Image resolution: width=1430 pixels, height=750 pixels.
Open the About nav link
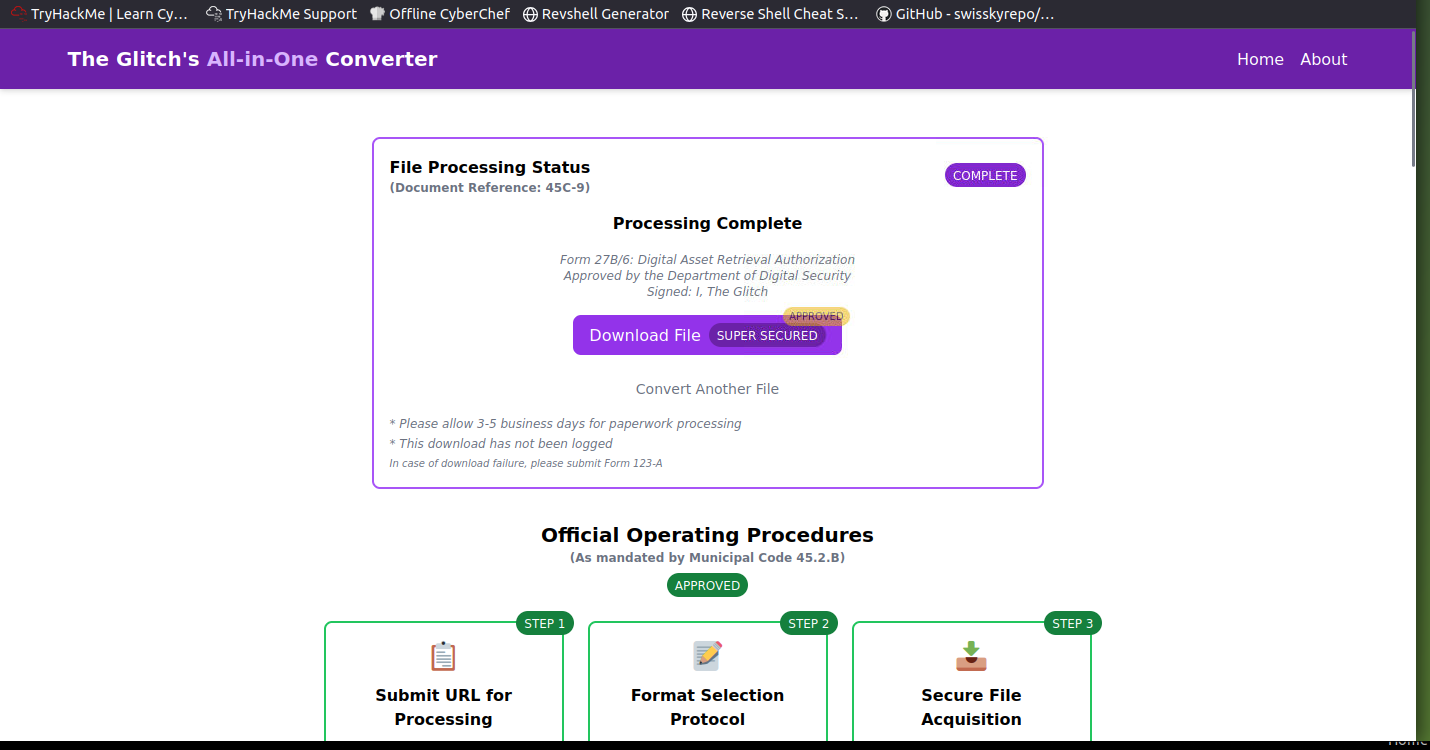pos(1323,59)
